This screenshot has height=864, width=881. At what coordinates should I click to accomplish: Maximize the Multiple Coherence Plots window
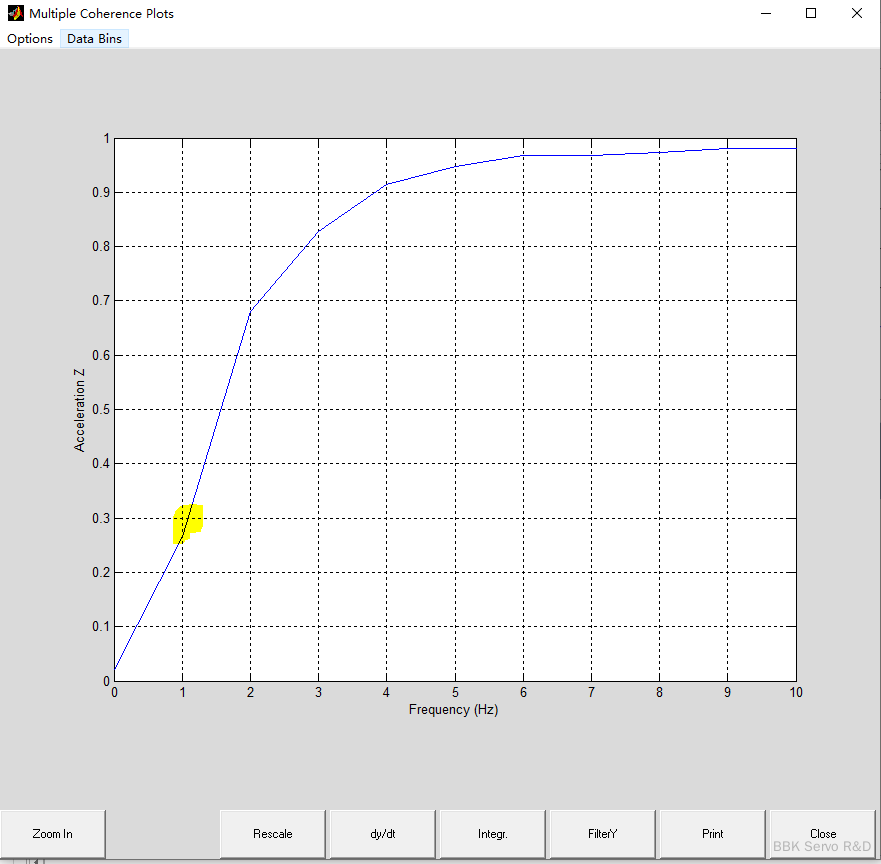811,14
